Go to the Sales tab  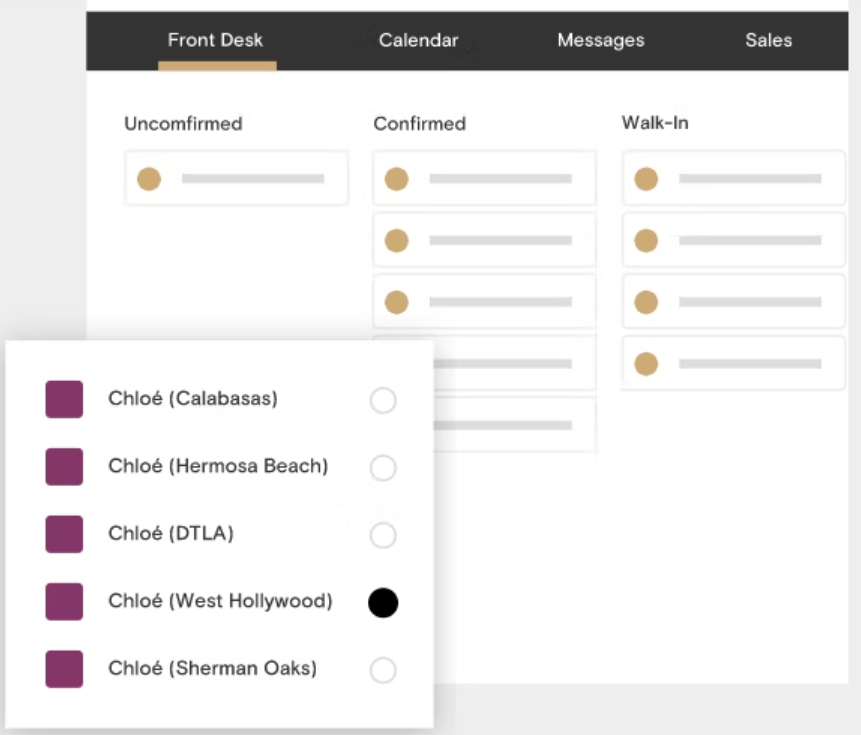click(768, 41)
